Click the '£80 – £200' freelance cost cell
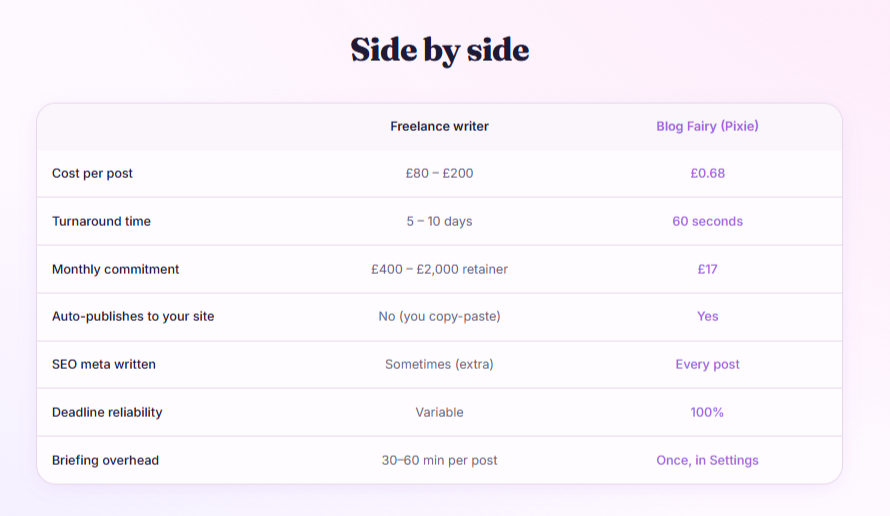 point(439,173)
